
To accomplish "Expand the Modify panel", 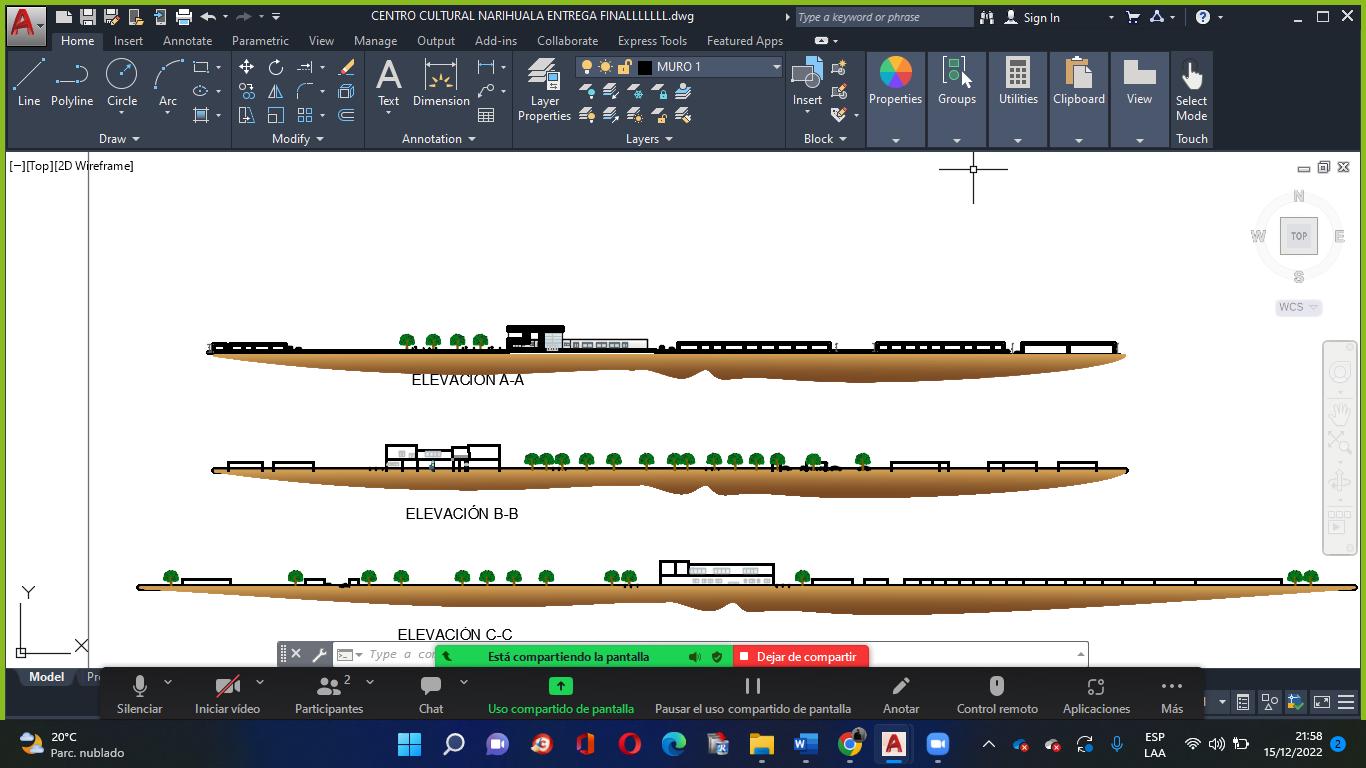I will point(298,139).
